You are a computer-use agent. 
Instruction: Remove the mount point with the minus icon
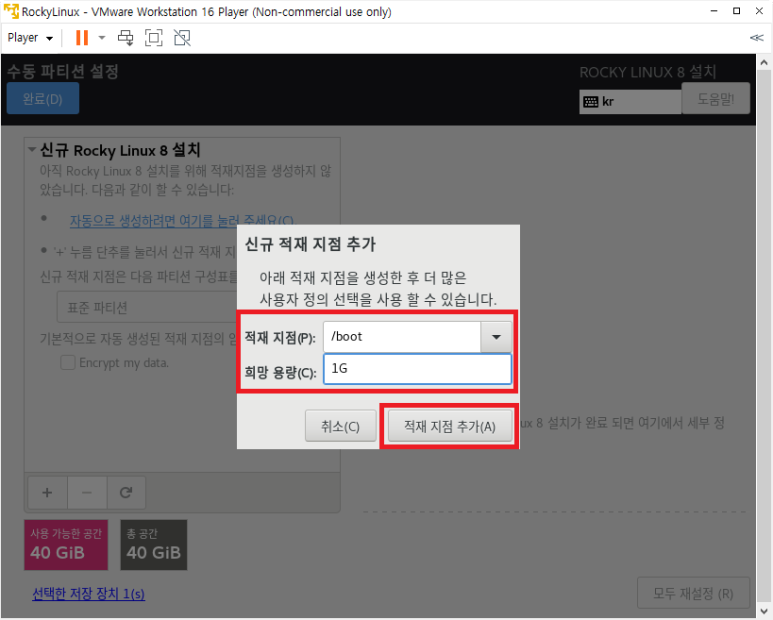[87, 492]
